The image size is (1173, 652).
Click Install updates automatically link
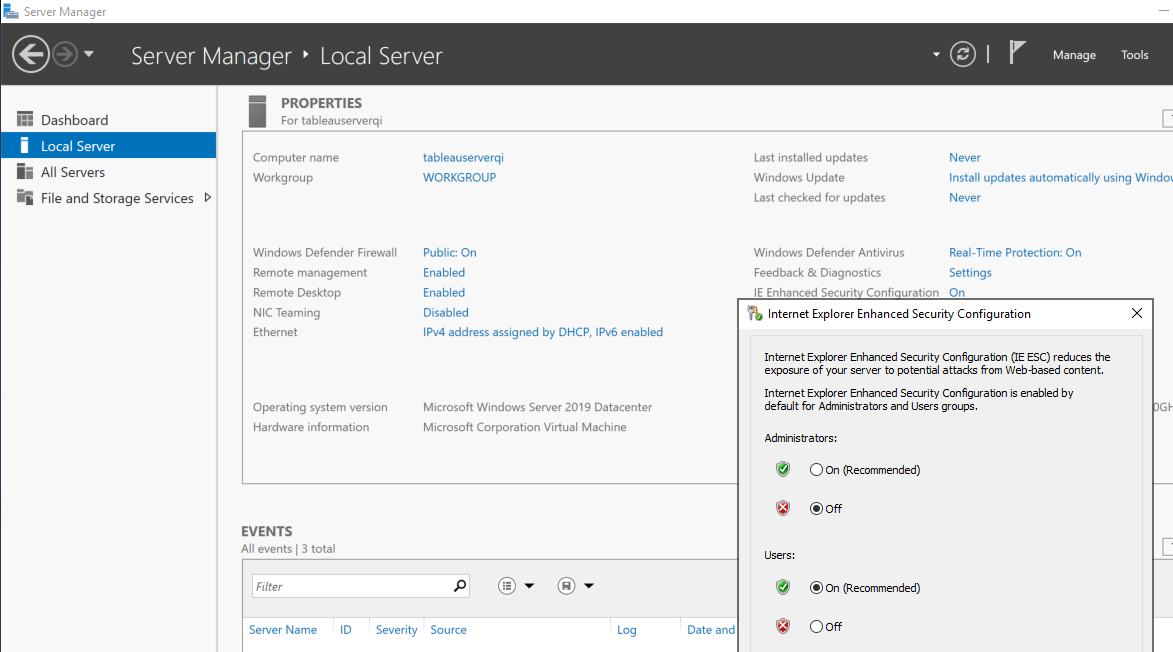(1061, 177)
